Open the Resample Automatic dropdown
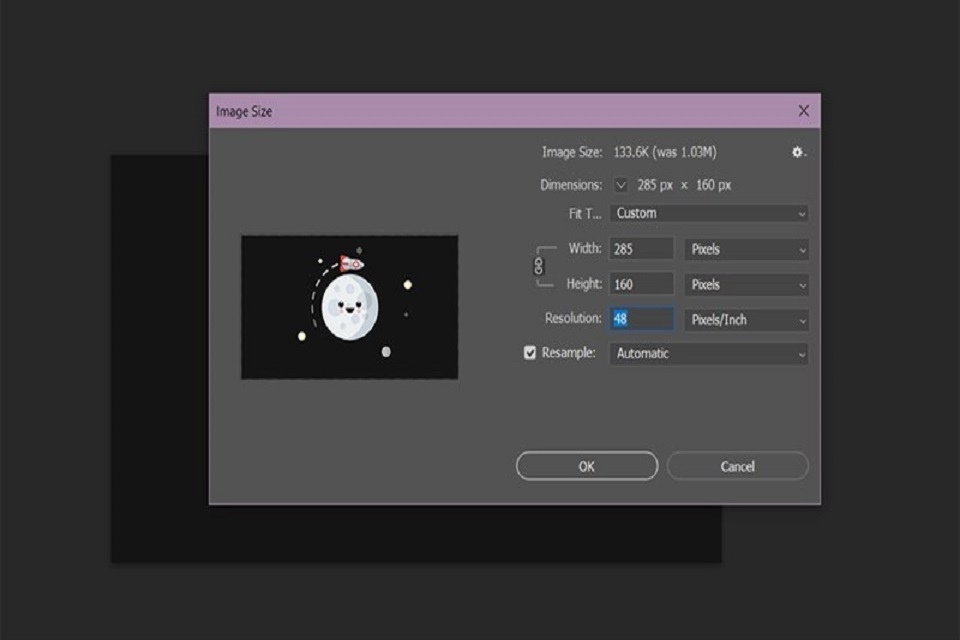The height and width of the screenshot is (640, 960). point(709,353)
